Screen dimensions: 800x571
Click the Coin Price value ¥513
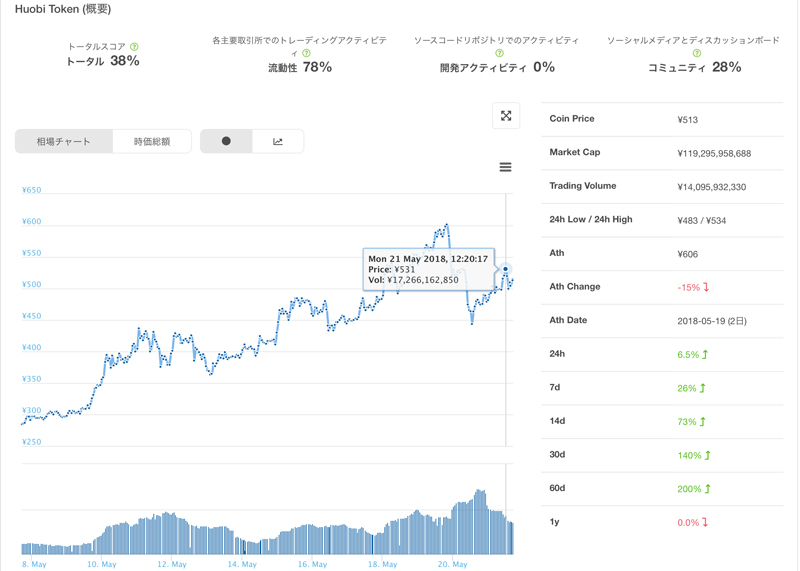pos(688,119)
